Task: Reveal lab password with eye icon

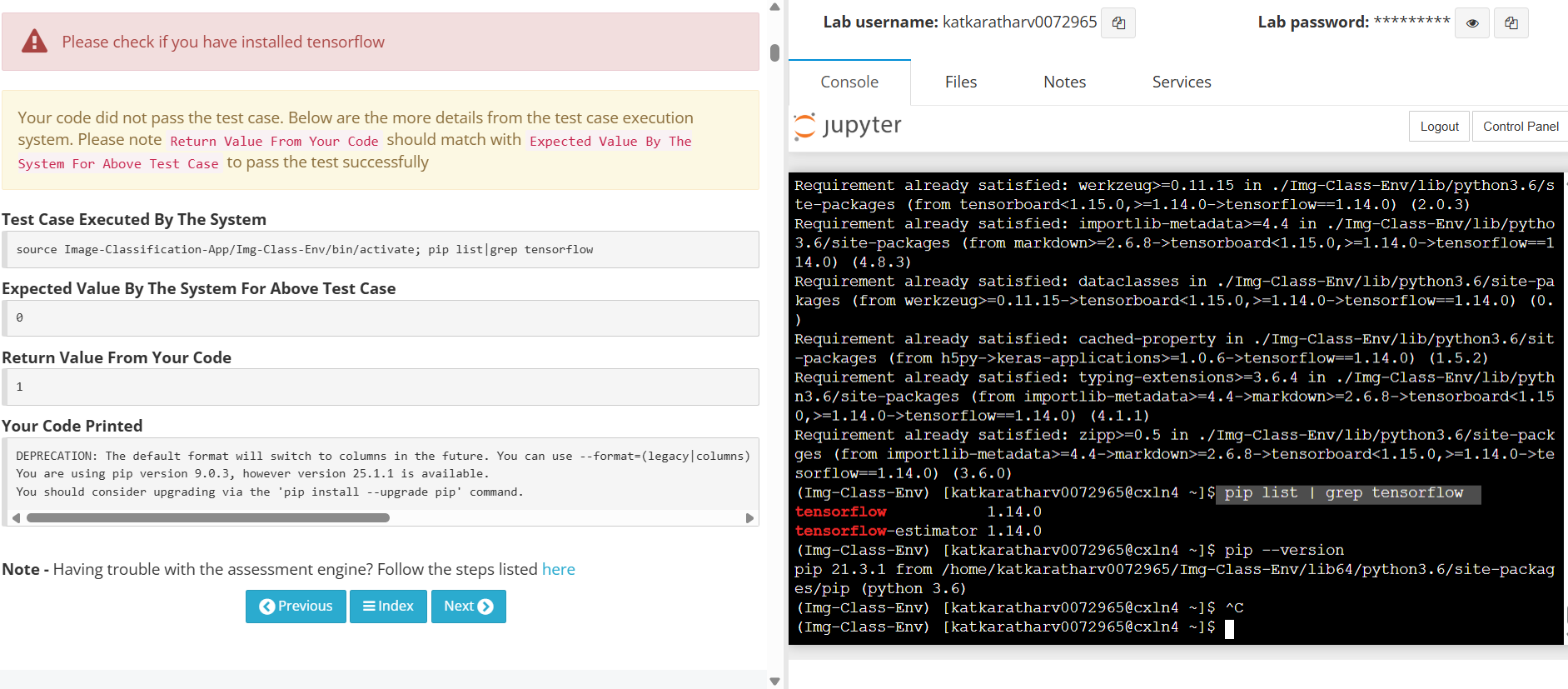Action: click(x=1472, y=23)
